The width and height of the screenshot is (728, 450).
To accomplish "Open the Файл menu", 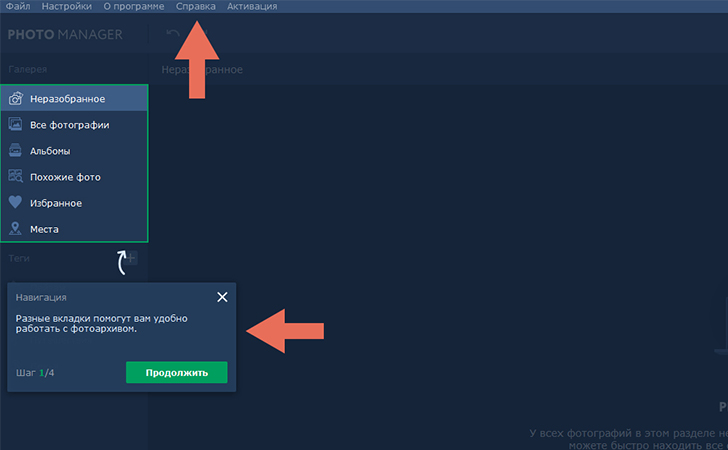I will tap(17, 7).
